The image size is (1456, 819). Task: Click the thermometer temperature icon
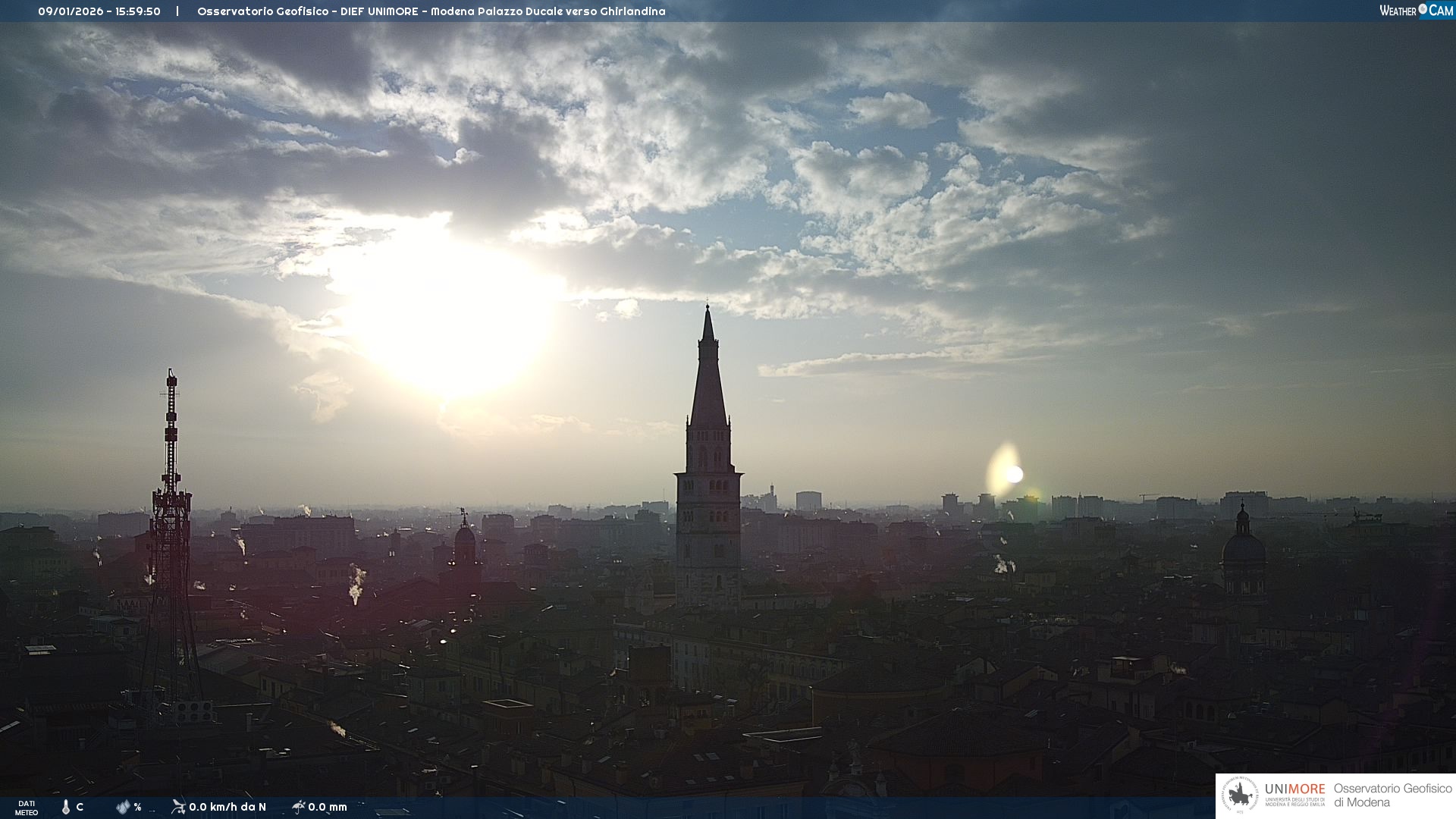(66, 807)
